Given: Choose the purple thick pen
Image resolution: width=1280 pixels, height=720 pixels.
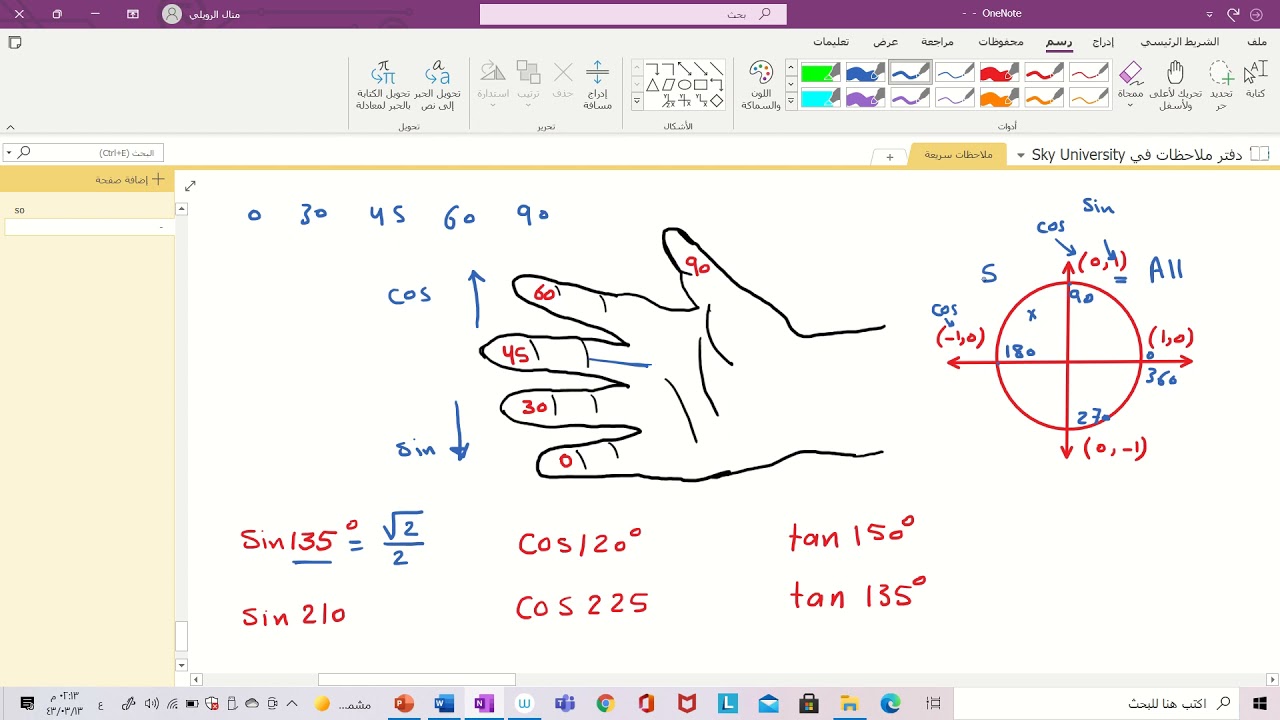Looking at the screenshot, I should click(x=865, y=97).
